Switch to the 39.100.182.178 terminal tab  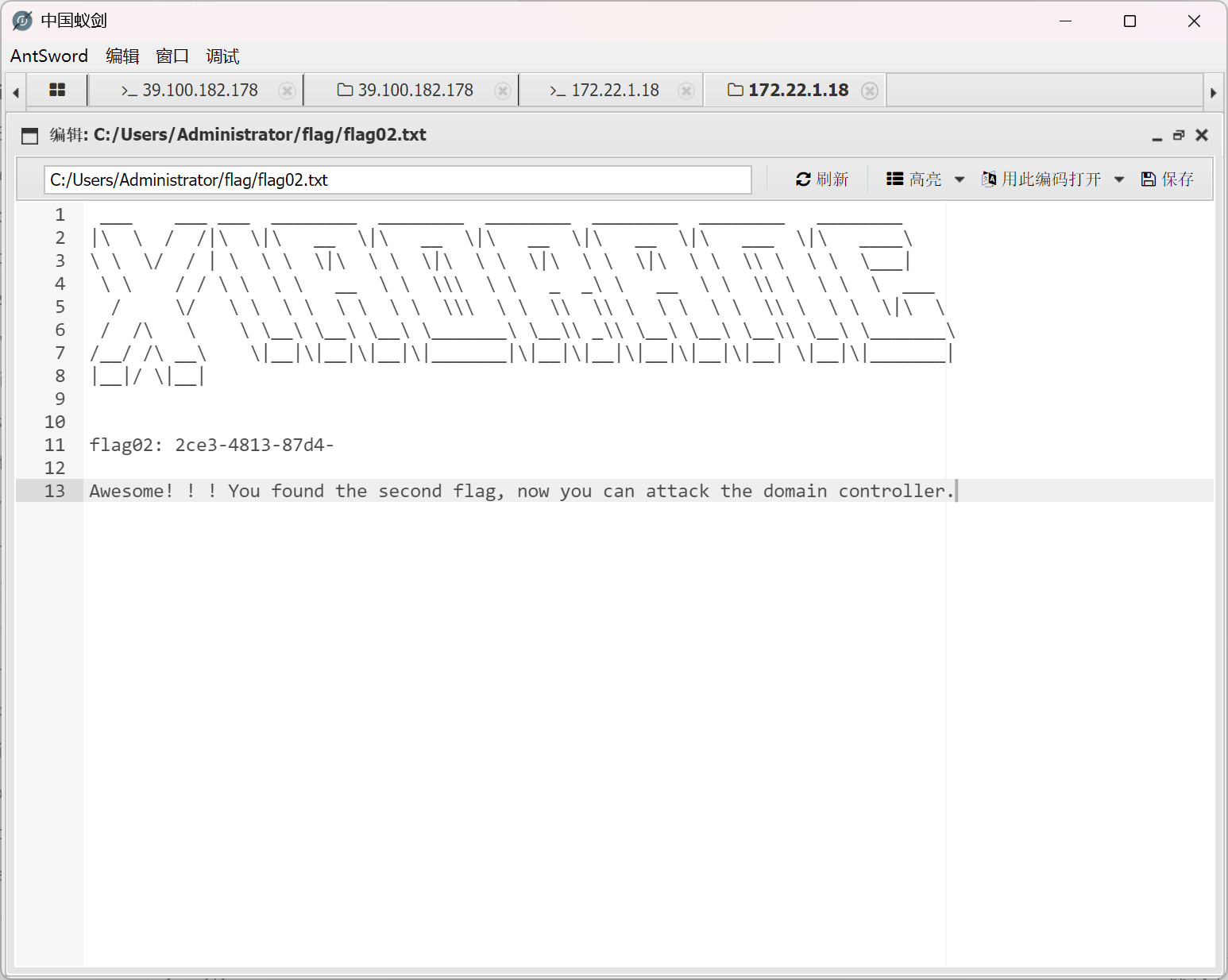(x=191, y=91)
